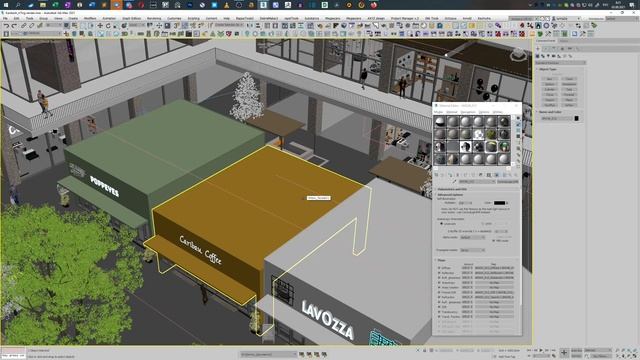Select the Unlink Selection tool

[x=31, y=25]
